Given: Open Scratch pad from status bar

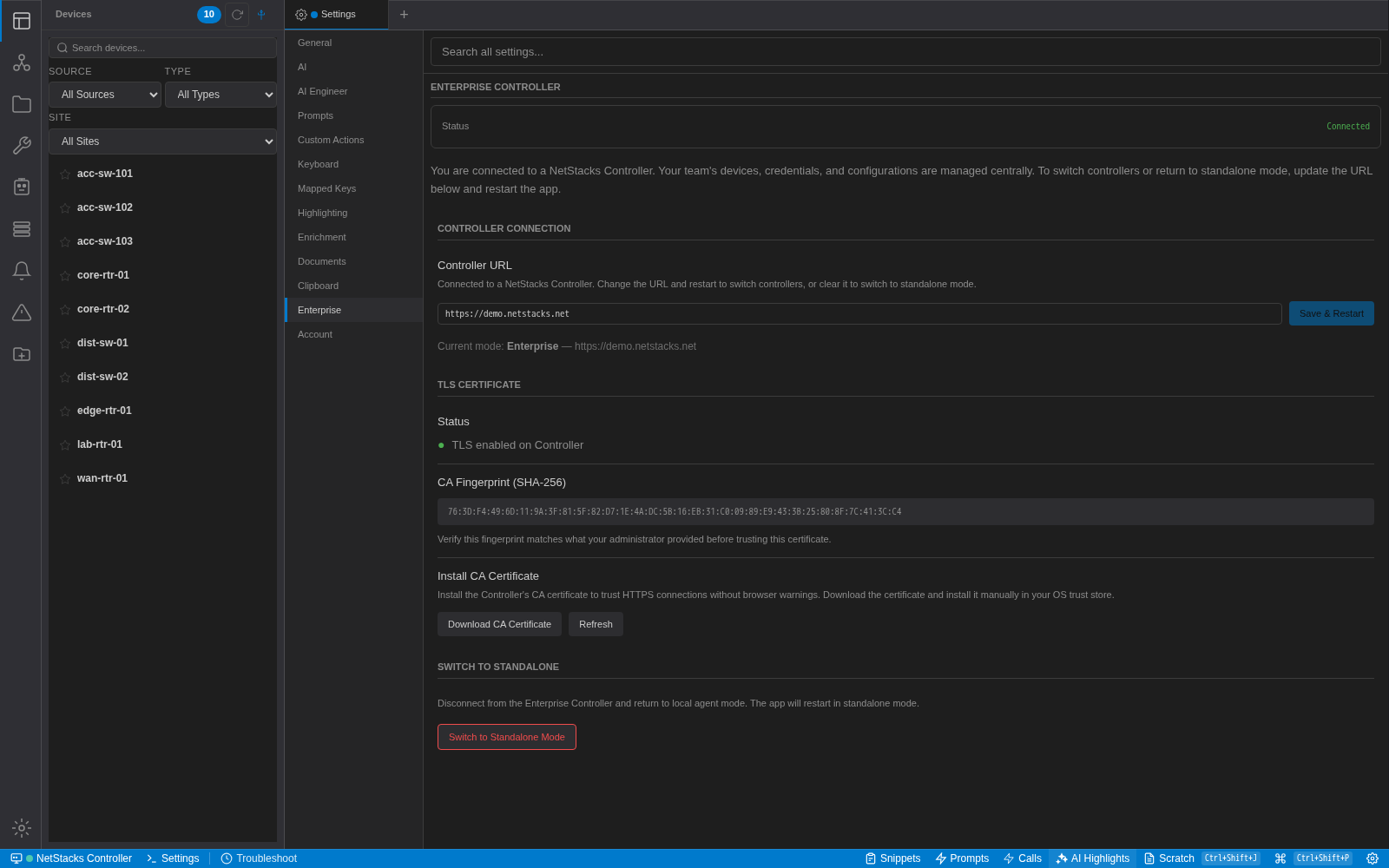Looking at the screenshot, I should 1169,858.
